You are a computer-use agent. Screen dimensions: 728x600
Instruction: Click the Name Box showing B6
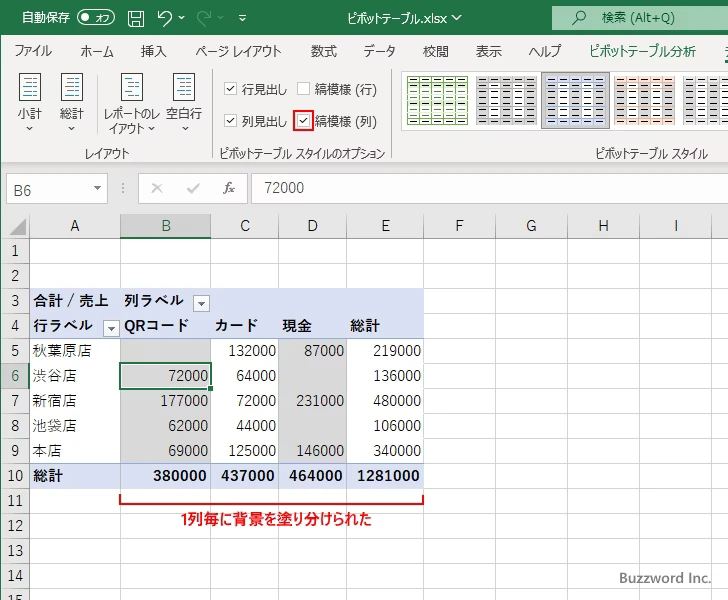point(49,189)
